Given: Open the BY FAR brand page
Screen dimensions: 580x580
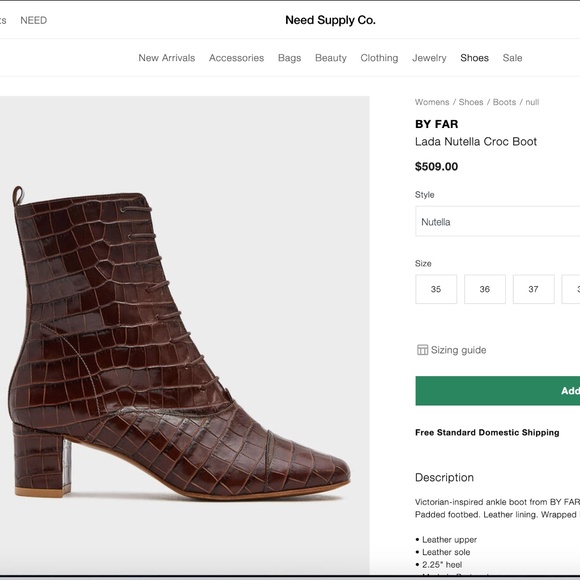Looking at the screenshot, I should pos(436,124).
